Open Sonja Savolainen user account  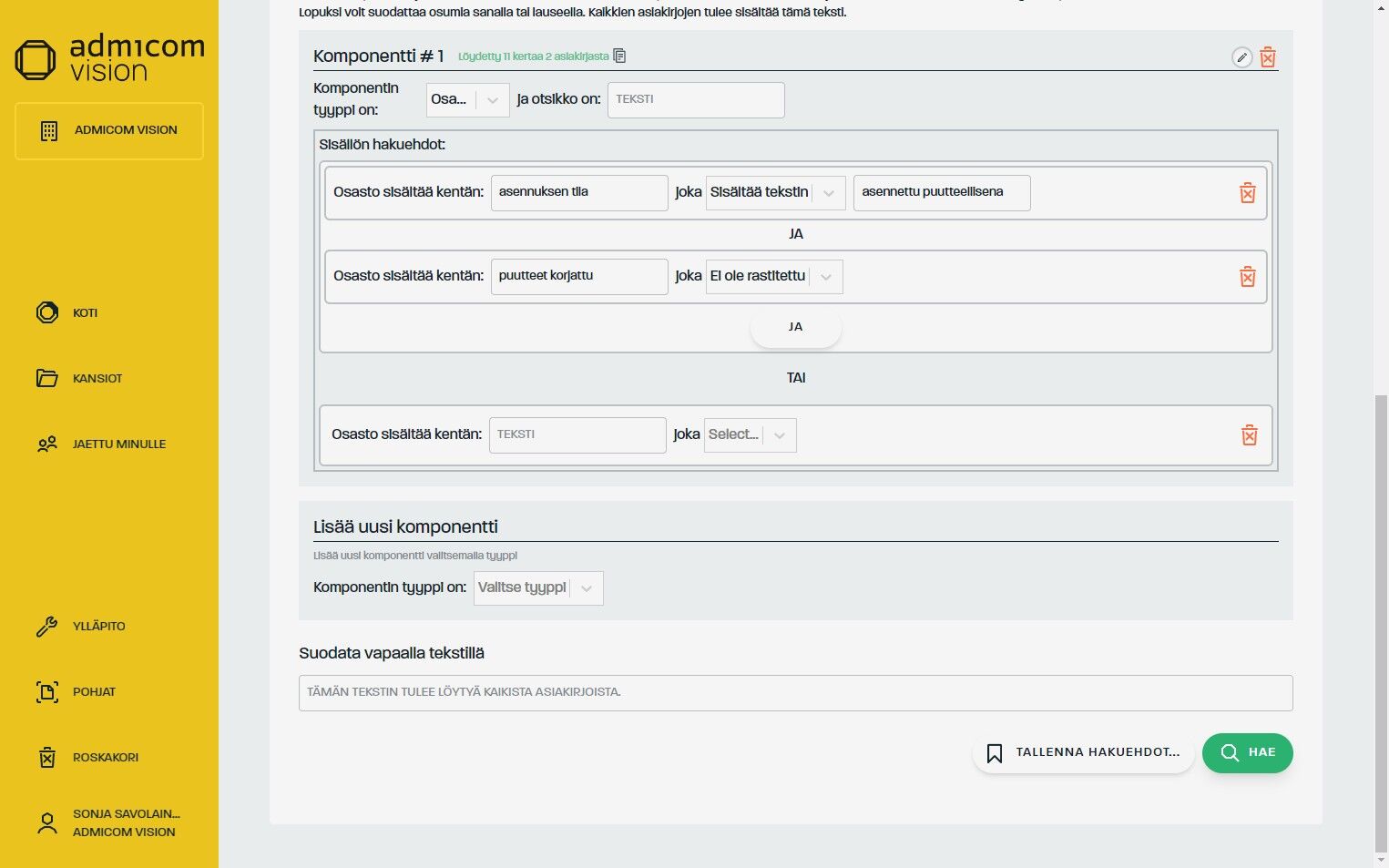(x=109, y=823)
